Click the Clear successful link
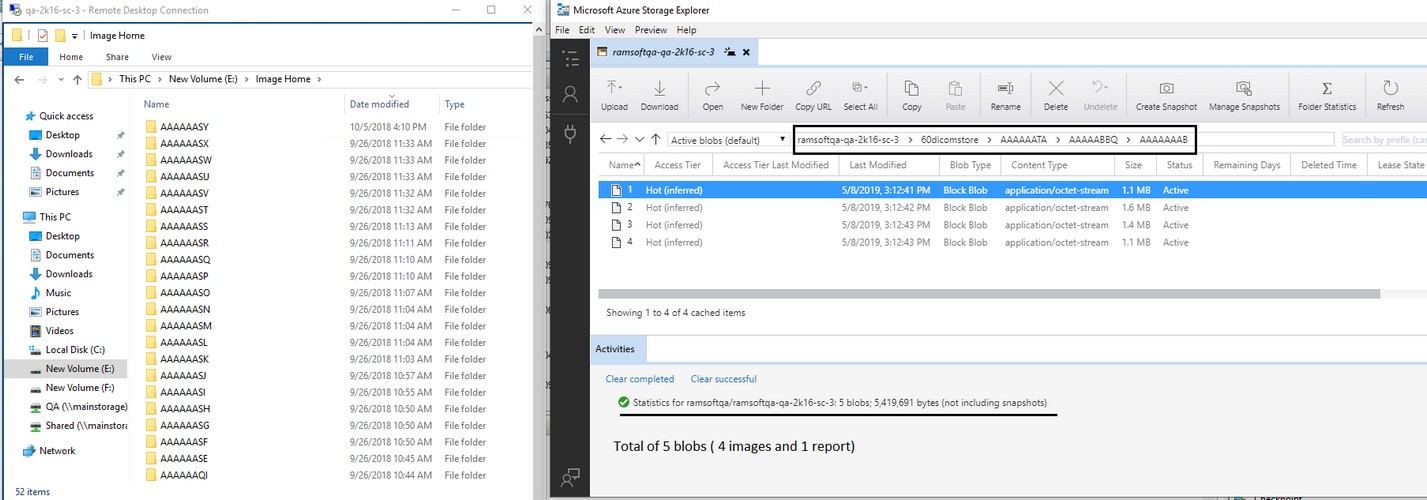Viewport: 1427px width, 500px height. 723,379
